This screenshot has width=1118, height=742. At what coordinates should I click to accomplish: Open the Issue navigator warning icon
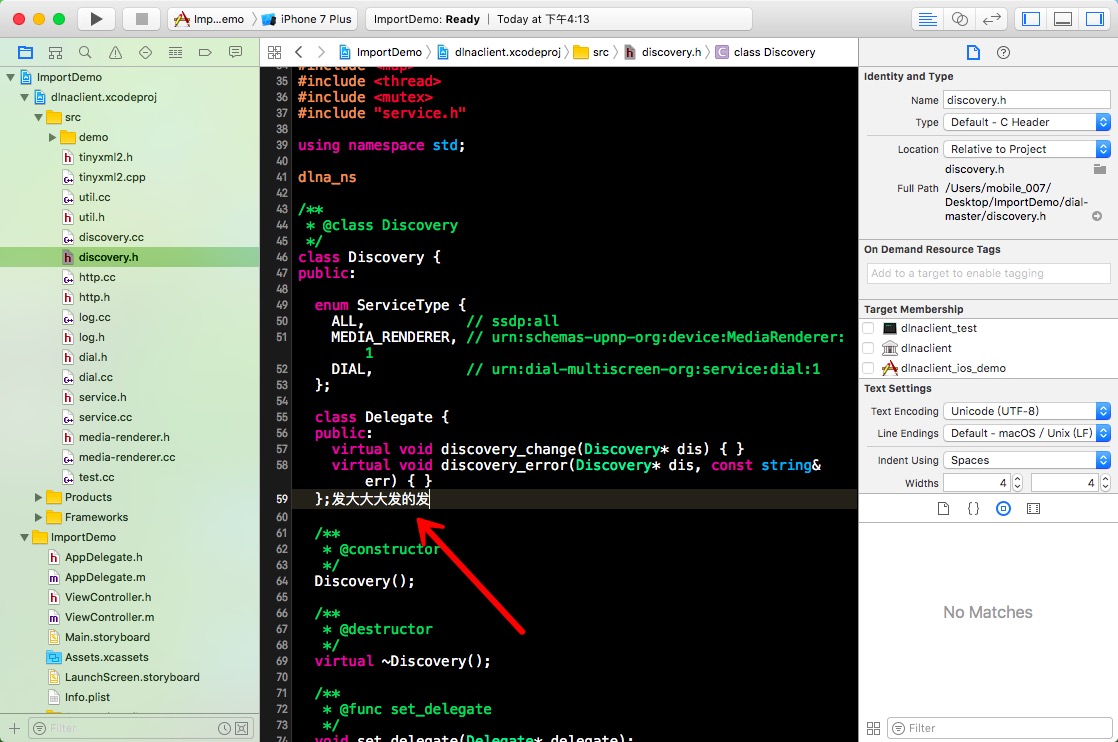(x=115, y=53)
